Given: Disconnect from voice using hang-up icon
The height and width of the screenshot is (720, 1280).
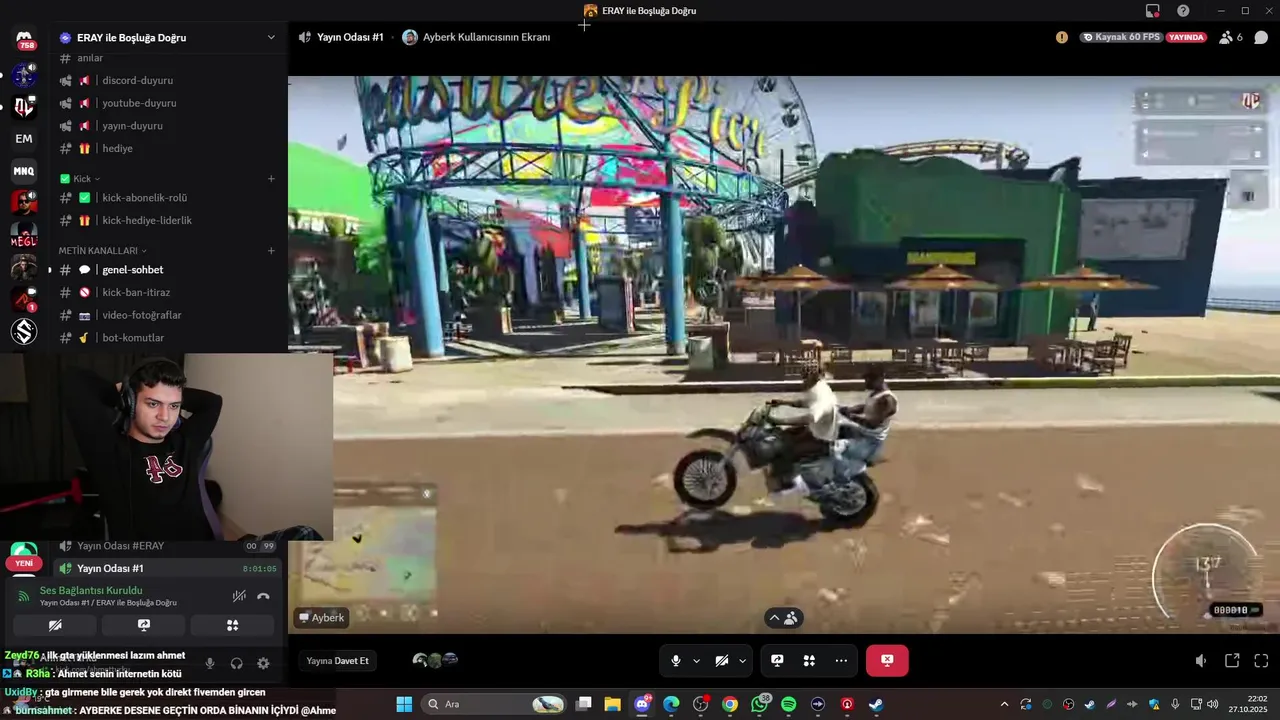Looking at the screenshot, I should tap(263, 596).
